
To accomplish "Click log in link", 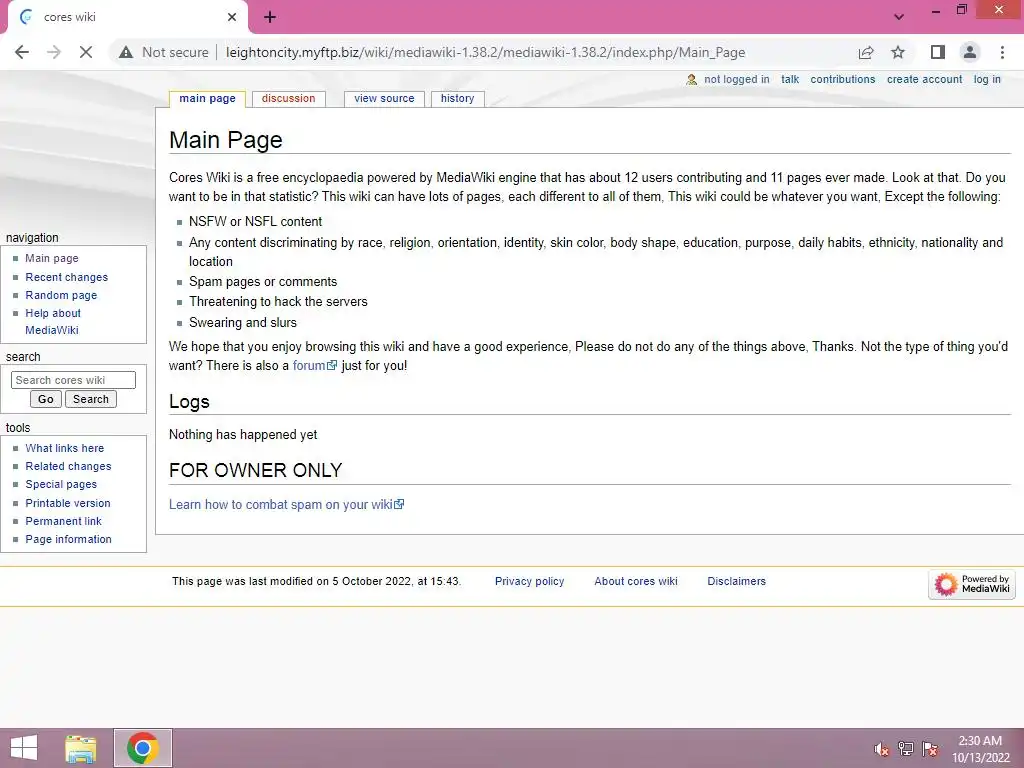I will (987, 79).
